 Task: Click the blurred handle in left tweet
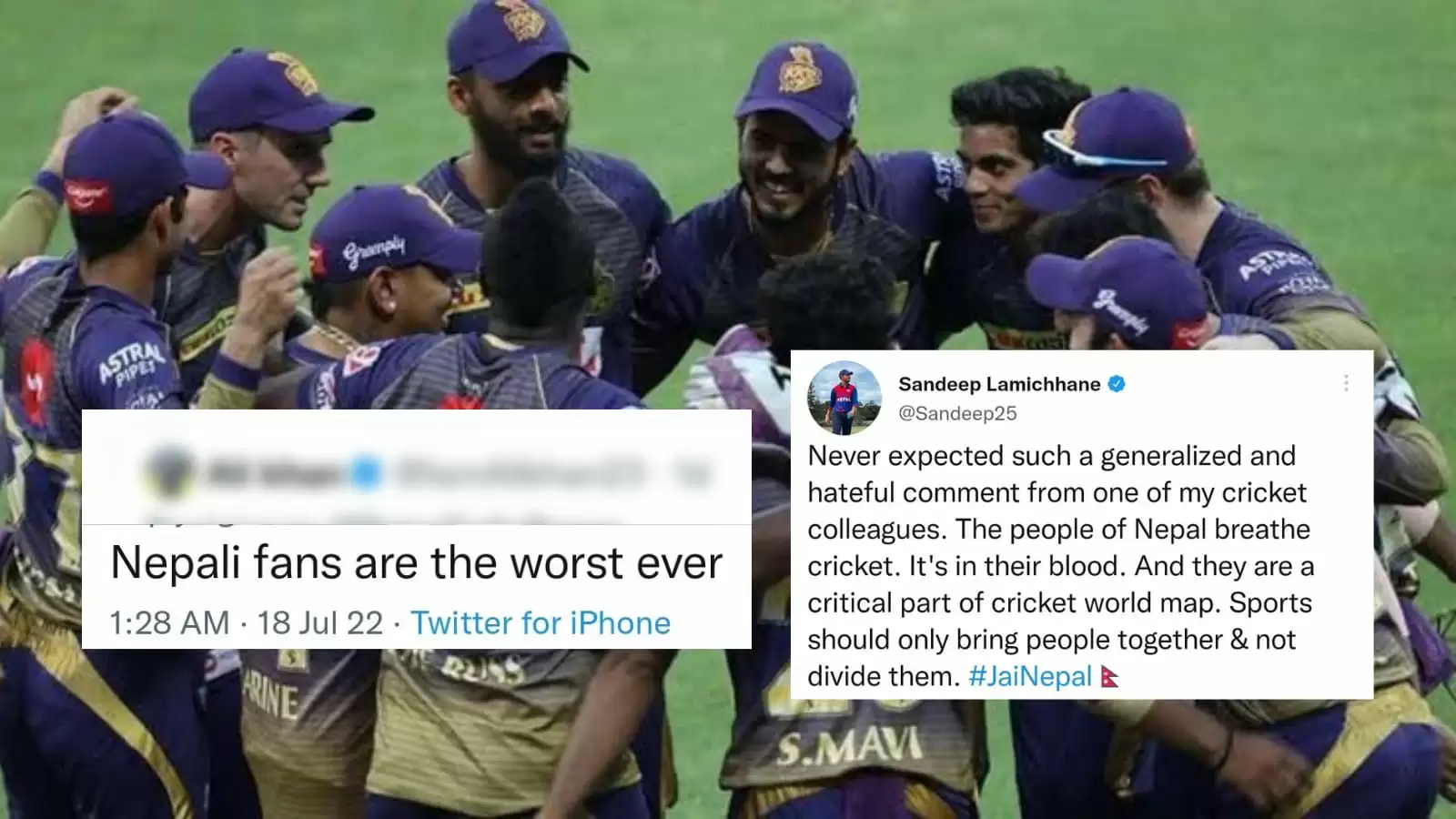click(x=521, y=473)
